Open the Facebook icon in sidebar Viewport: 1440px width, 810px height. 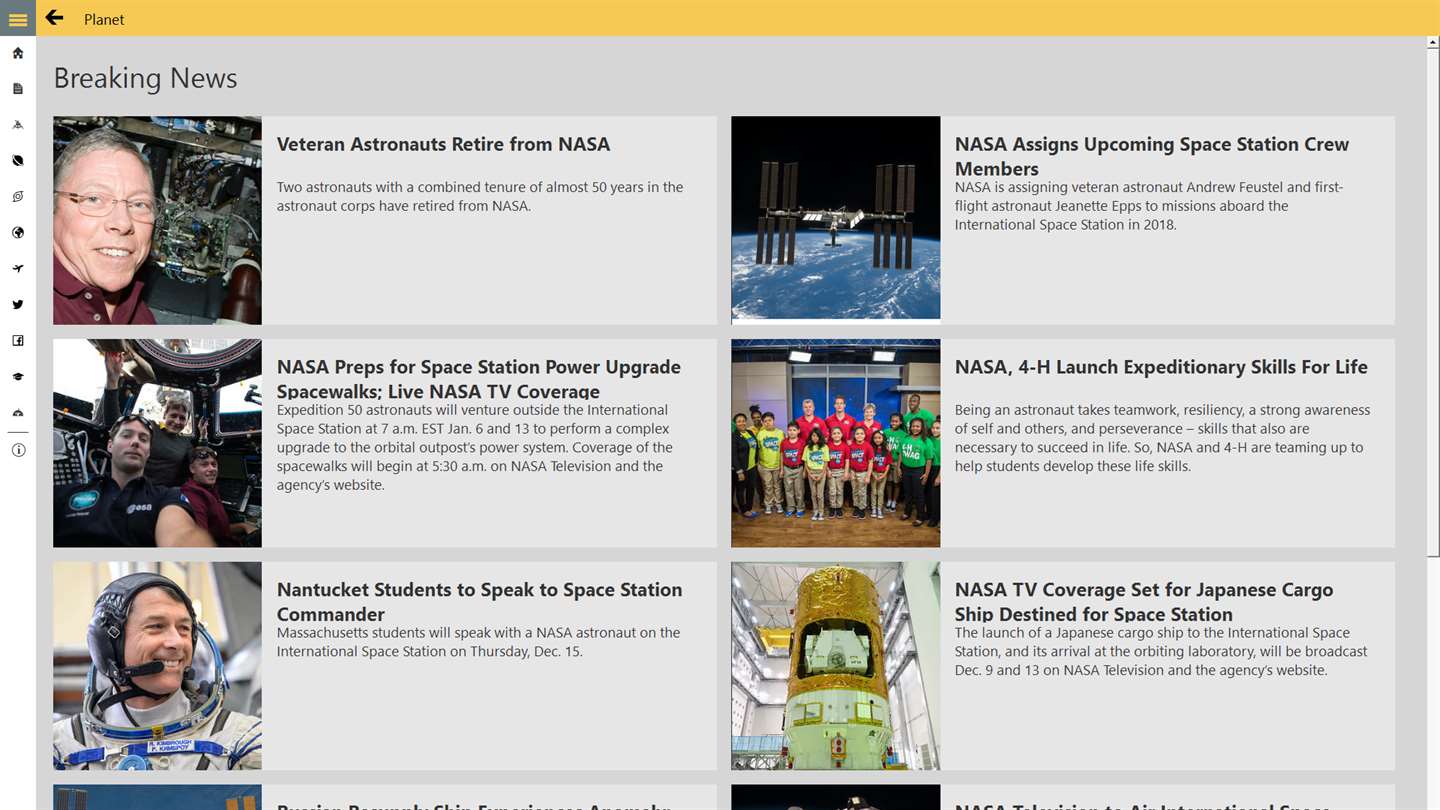tap(18, 341)
